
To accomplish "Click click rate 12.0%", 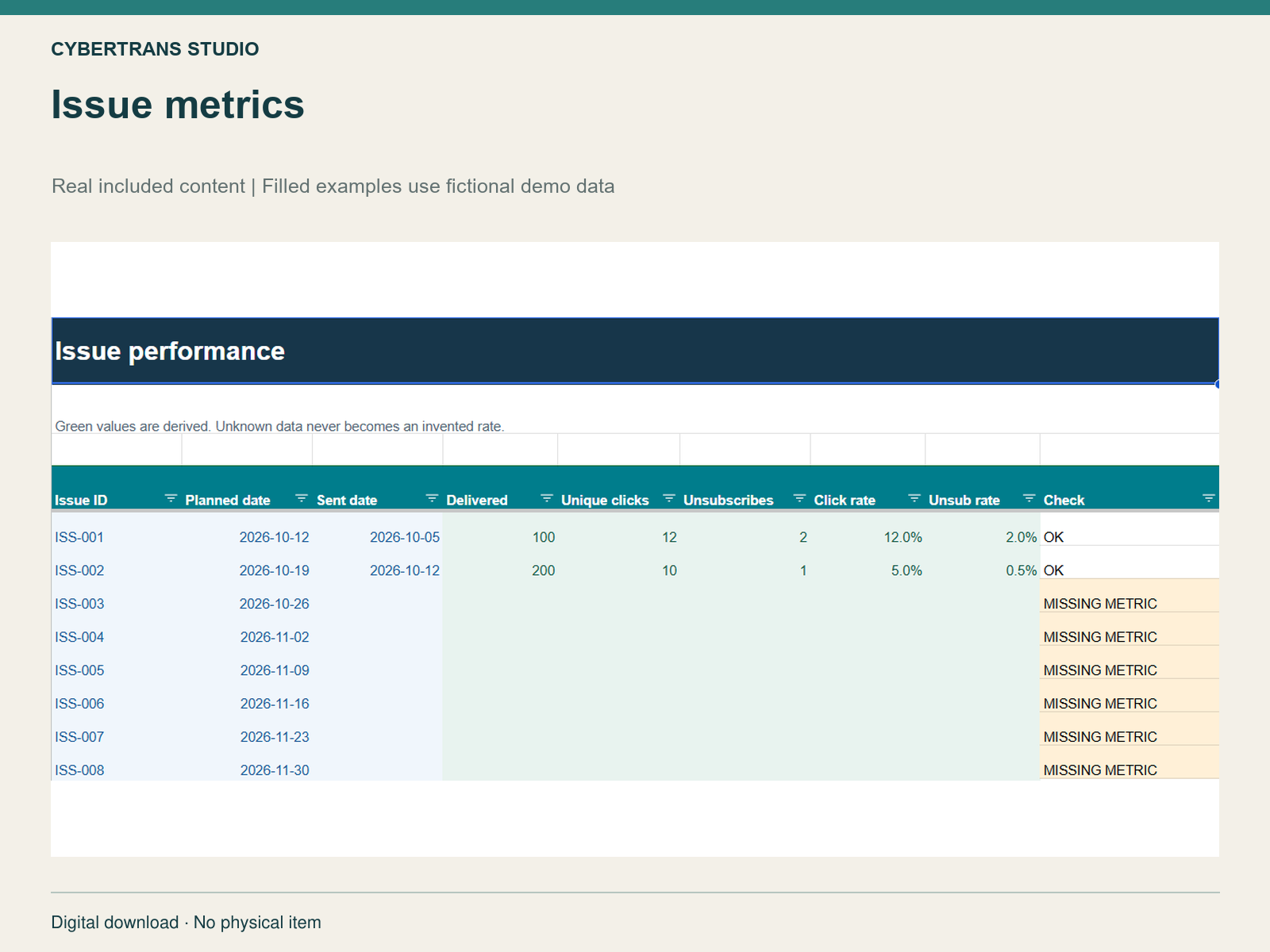I will (903, 537).
